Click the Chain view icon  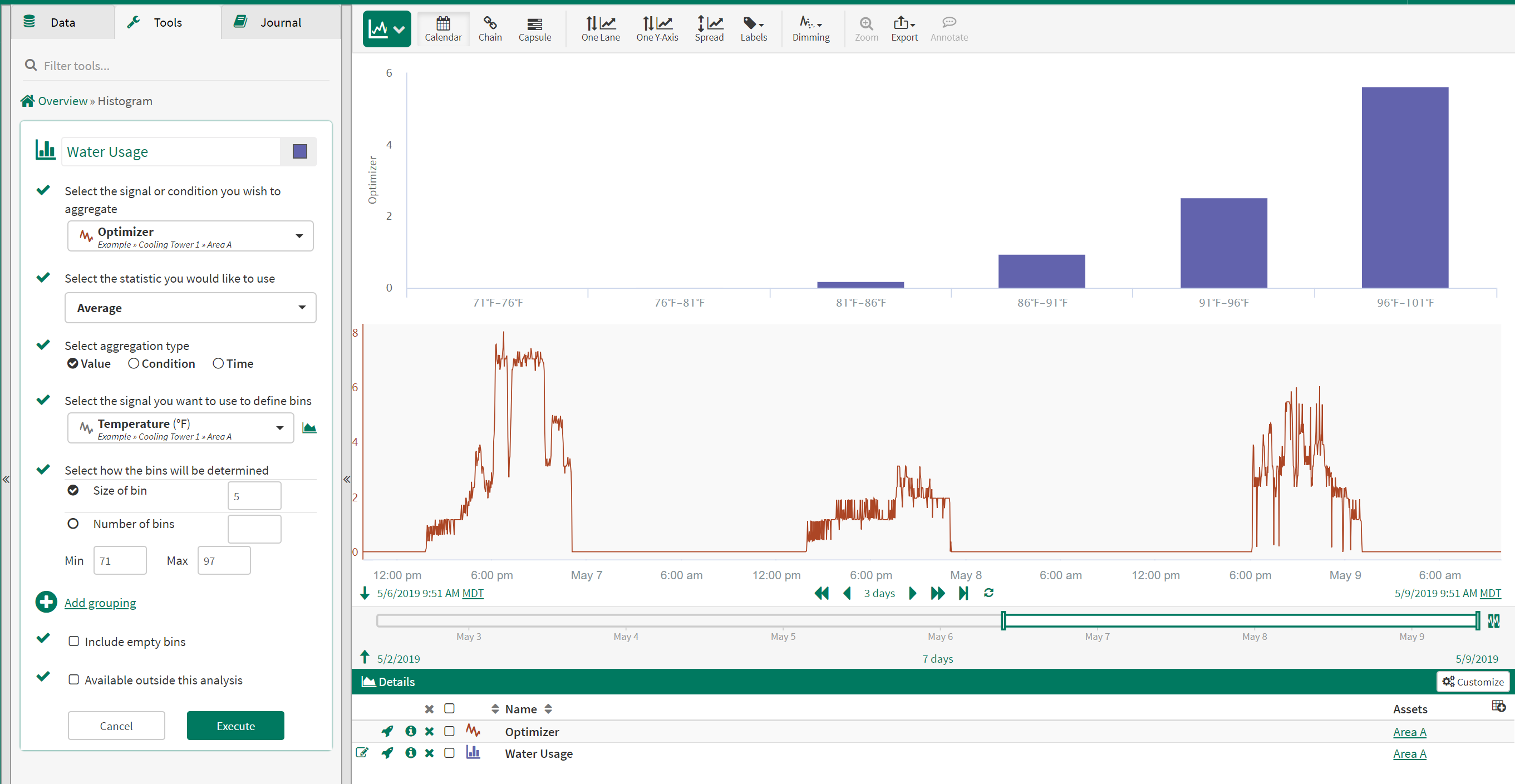489,28
